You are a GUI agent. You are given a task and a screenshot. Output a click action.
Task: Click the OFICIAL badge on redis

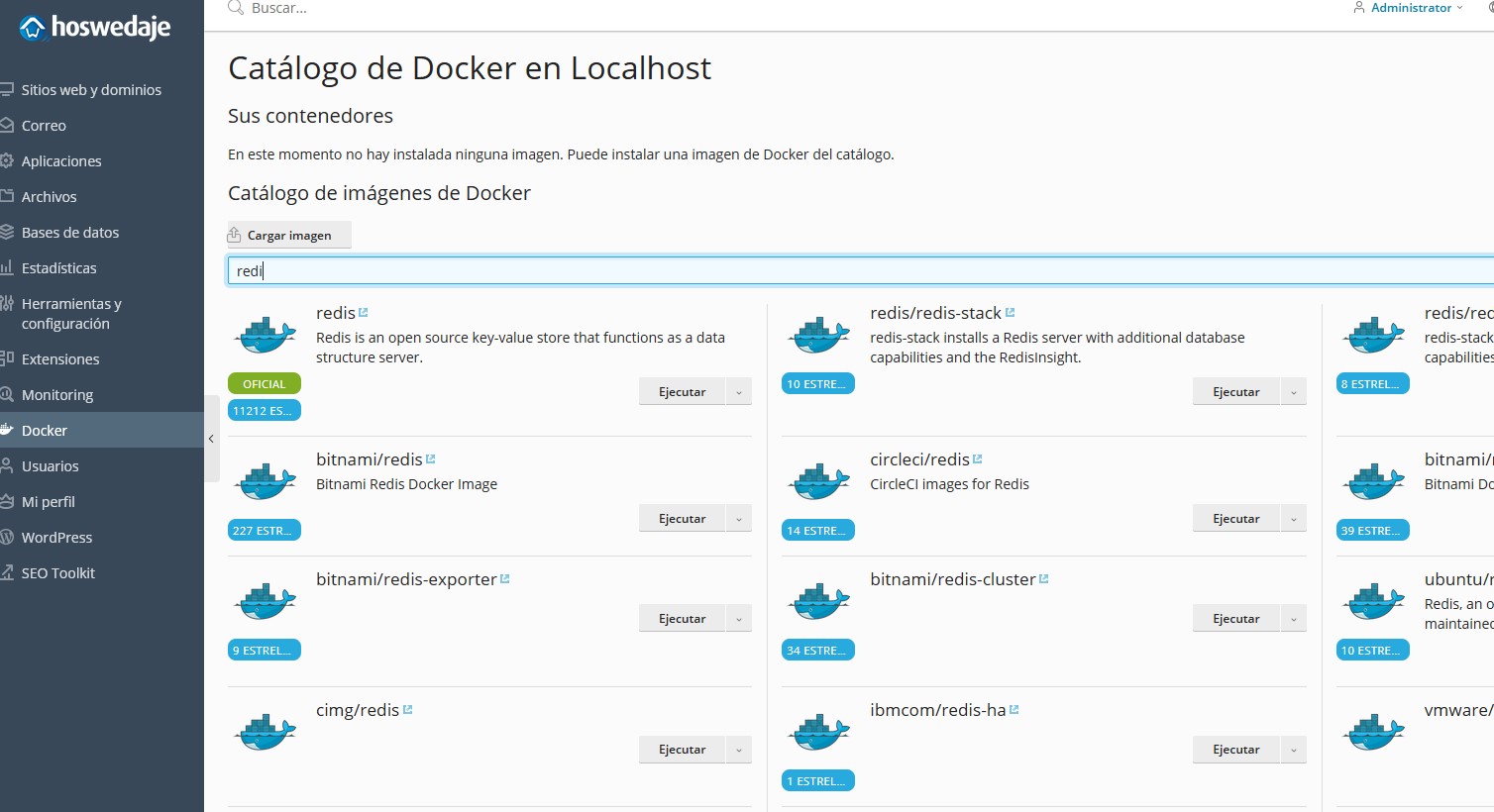click(x=265, y=383)
